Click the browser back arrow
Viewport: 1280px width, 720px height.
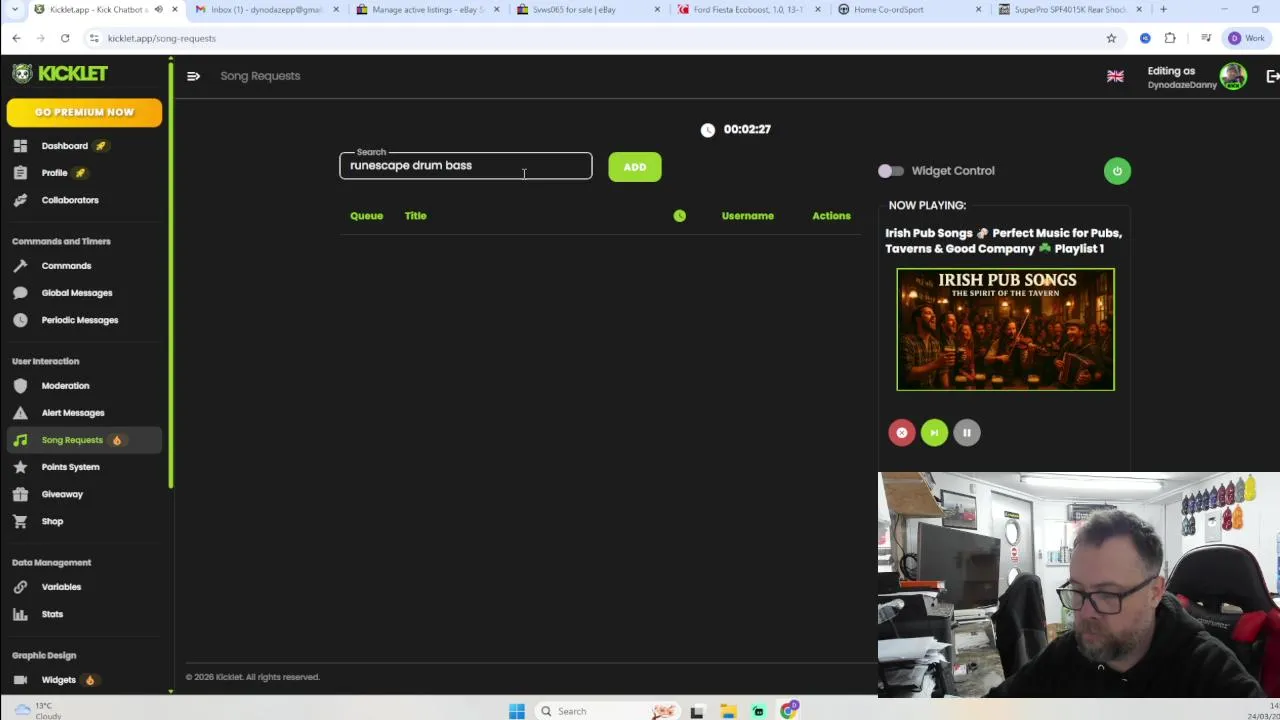coord(16,38)
